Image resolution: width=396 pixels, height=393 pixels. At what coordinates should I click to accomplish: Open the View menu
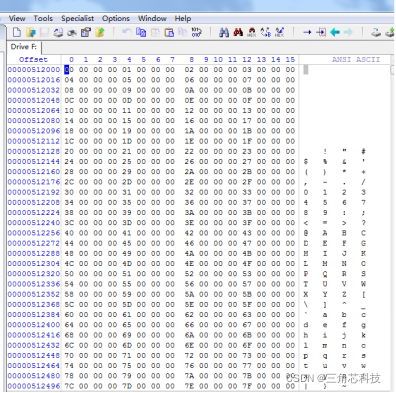pos(17,19)
